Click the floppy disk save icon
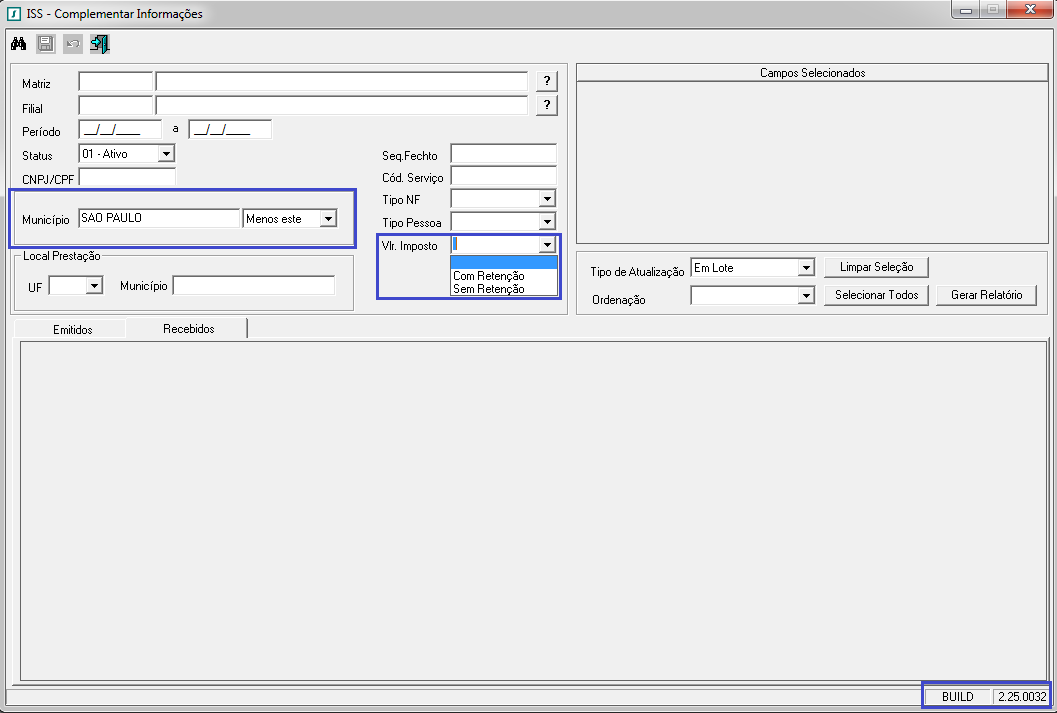Viewport: 1057px width, 713px height. coord(45,44)
